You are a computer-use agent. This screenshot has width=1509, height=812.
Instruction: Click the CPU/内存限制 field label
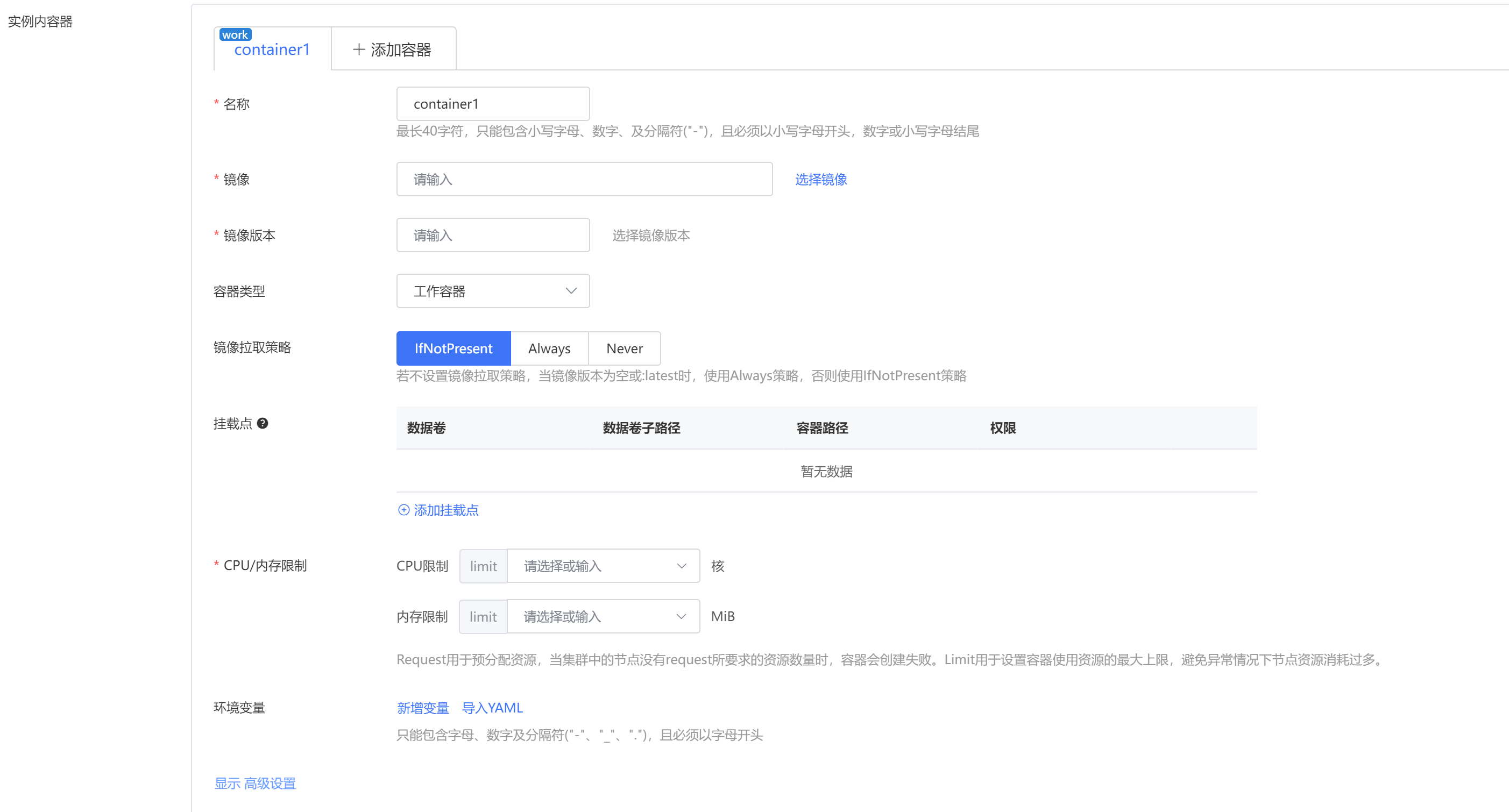click(265, 565)
